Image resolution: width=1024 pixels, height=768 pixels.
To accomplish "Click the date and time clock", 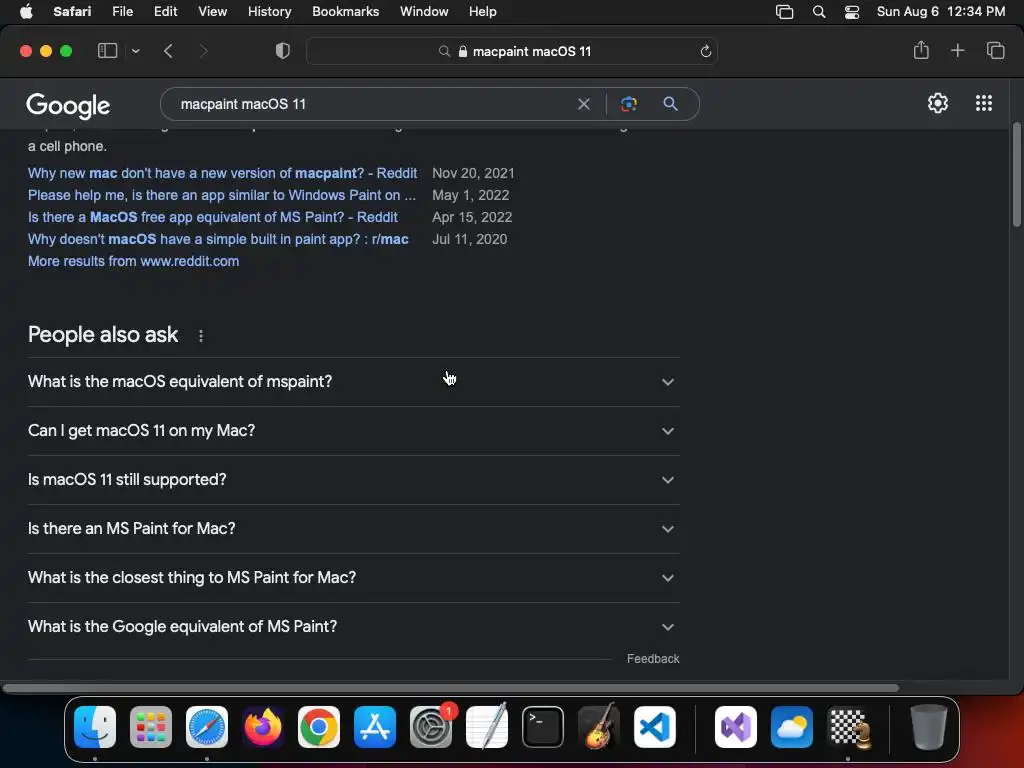I will 940,12.
